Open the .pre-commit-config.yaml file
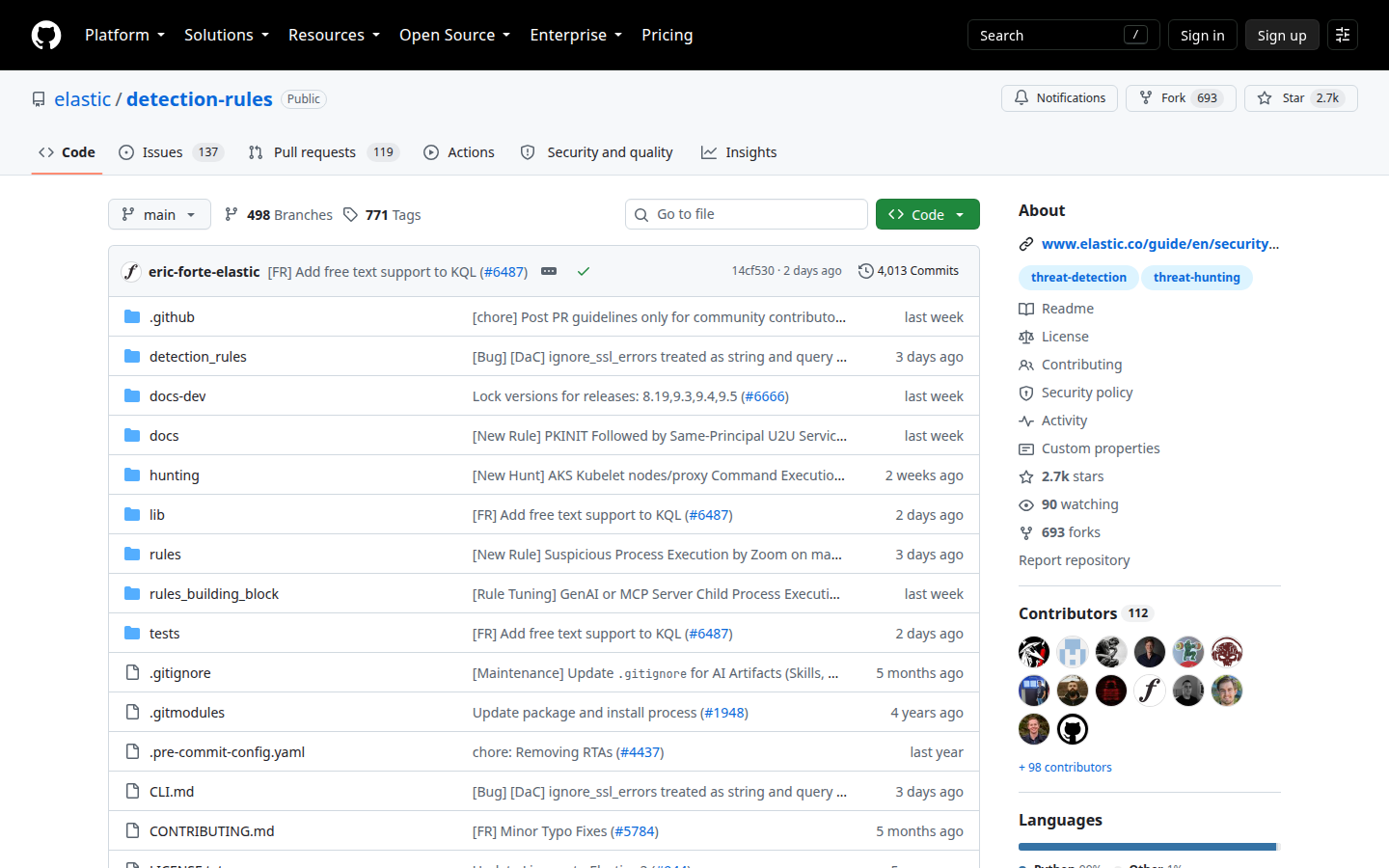The height and width of the screenshot is (868, 1389). point(227,752)
